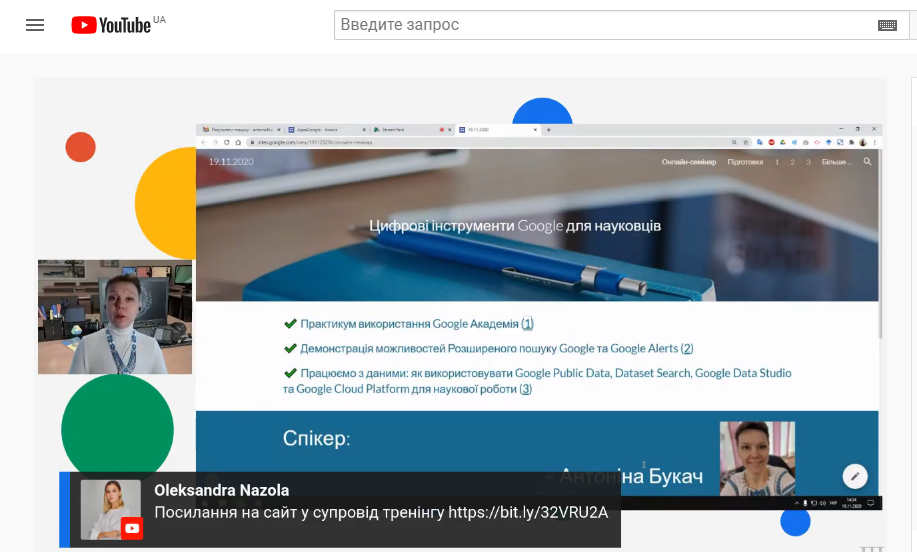917x552 pixels.
Task: Open page '1' in the site navigation
Action: pyautogui.click(x=777, y=162)
